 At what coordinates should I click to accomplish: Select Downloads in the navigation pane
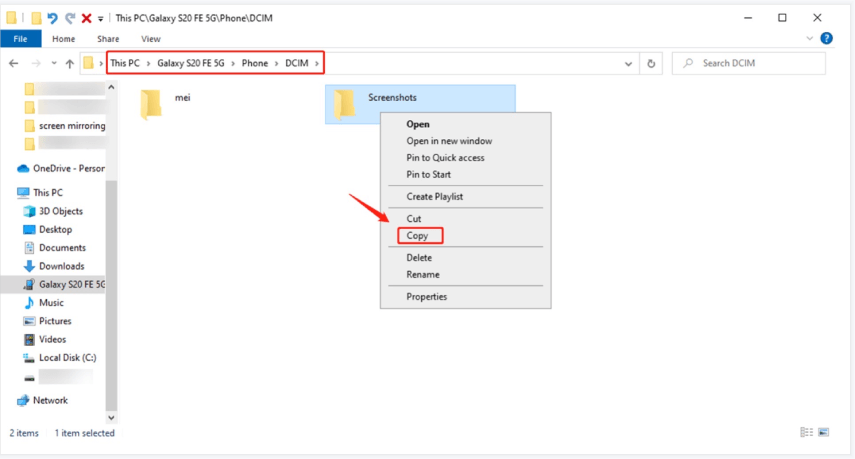click(61, 266)
